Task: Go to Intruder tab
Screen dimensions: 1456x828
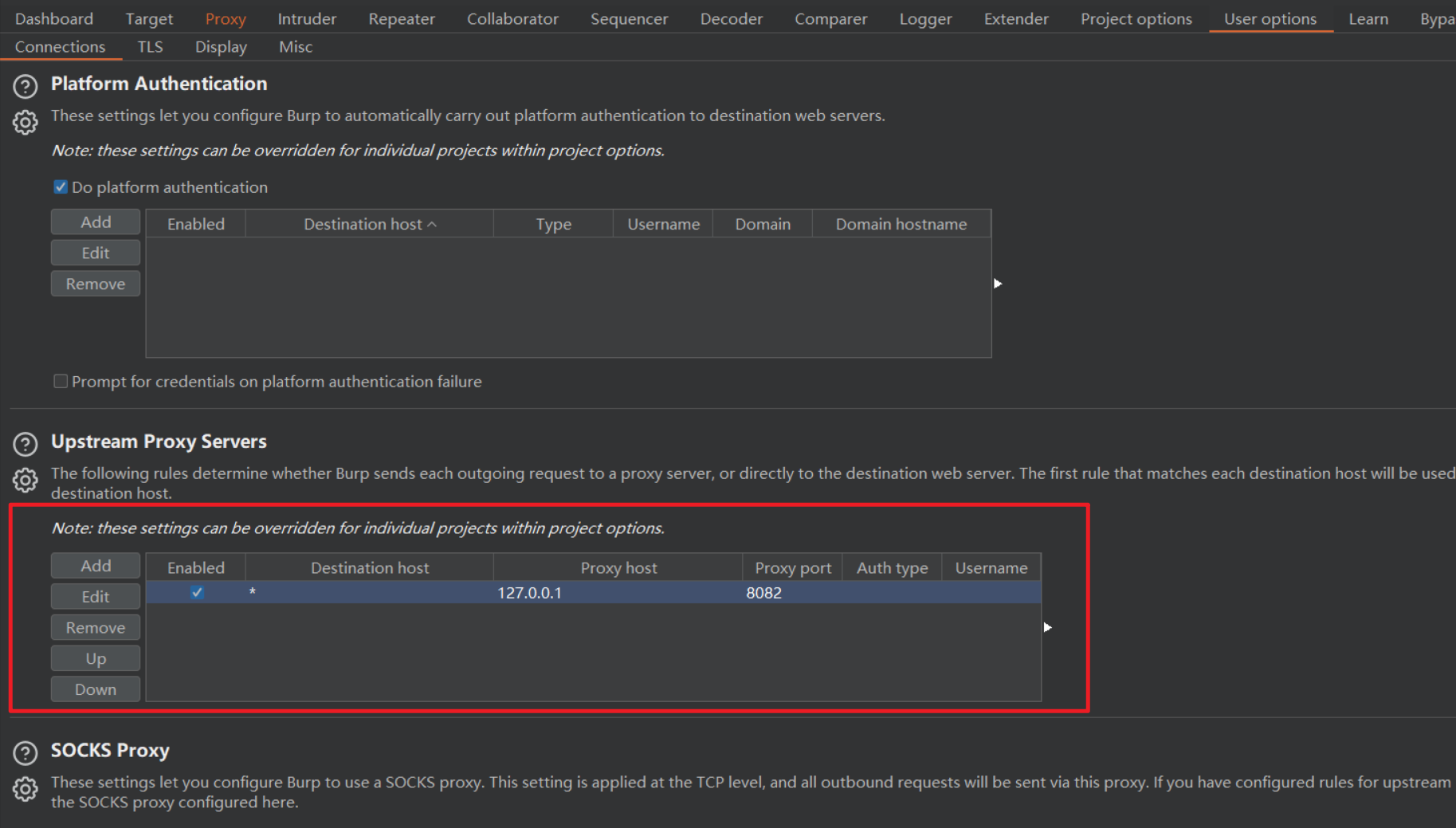Action: pyautogui.click(x=307, y=18)
